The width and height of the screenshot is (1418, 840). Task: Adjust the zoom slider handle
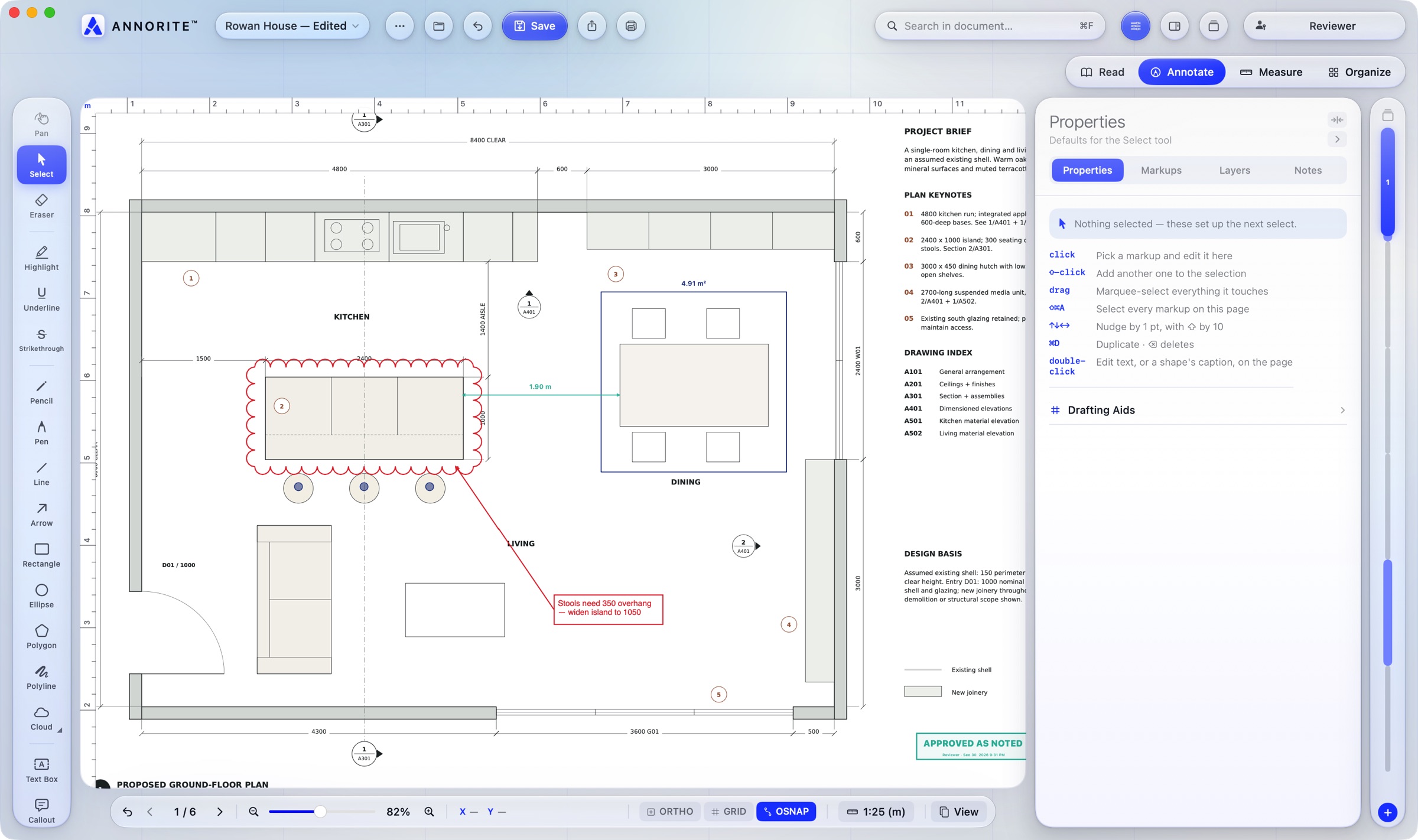point(320,812)
